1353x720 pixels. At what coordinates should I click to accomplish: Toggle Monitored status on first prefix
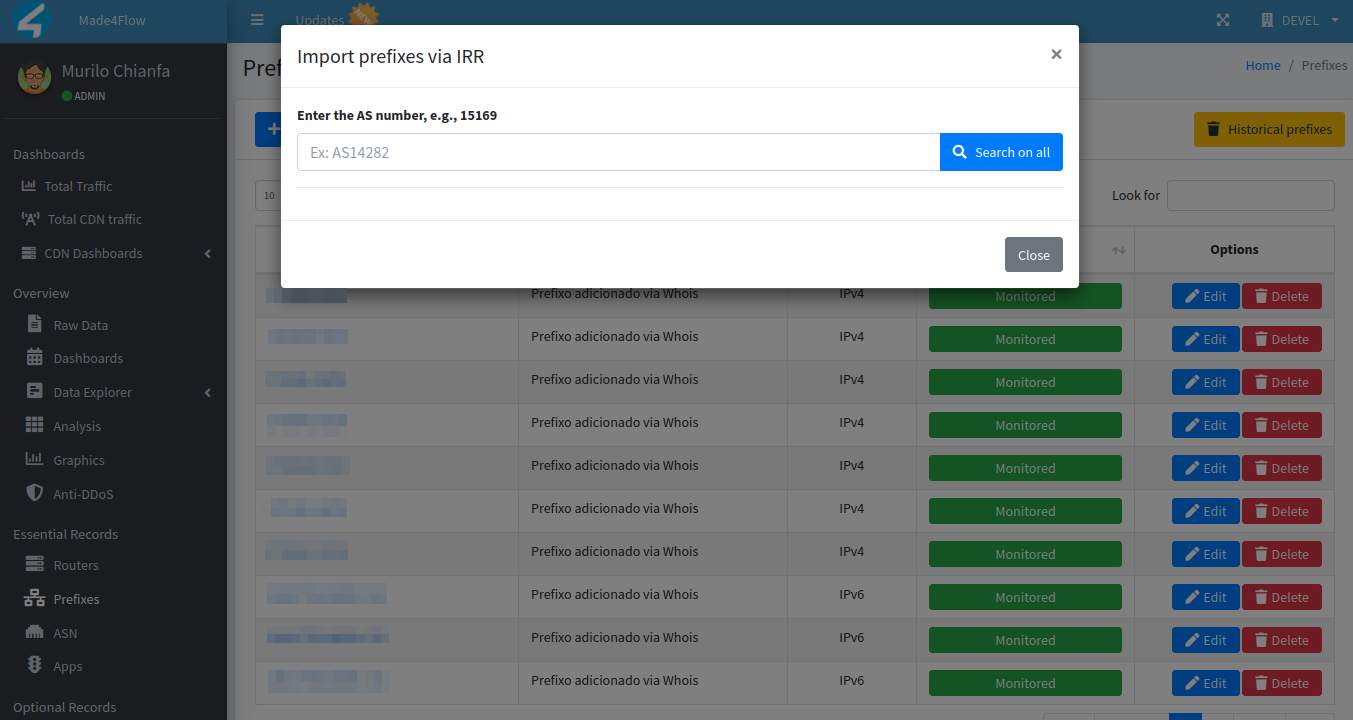1025,295
